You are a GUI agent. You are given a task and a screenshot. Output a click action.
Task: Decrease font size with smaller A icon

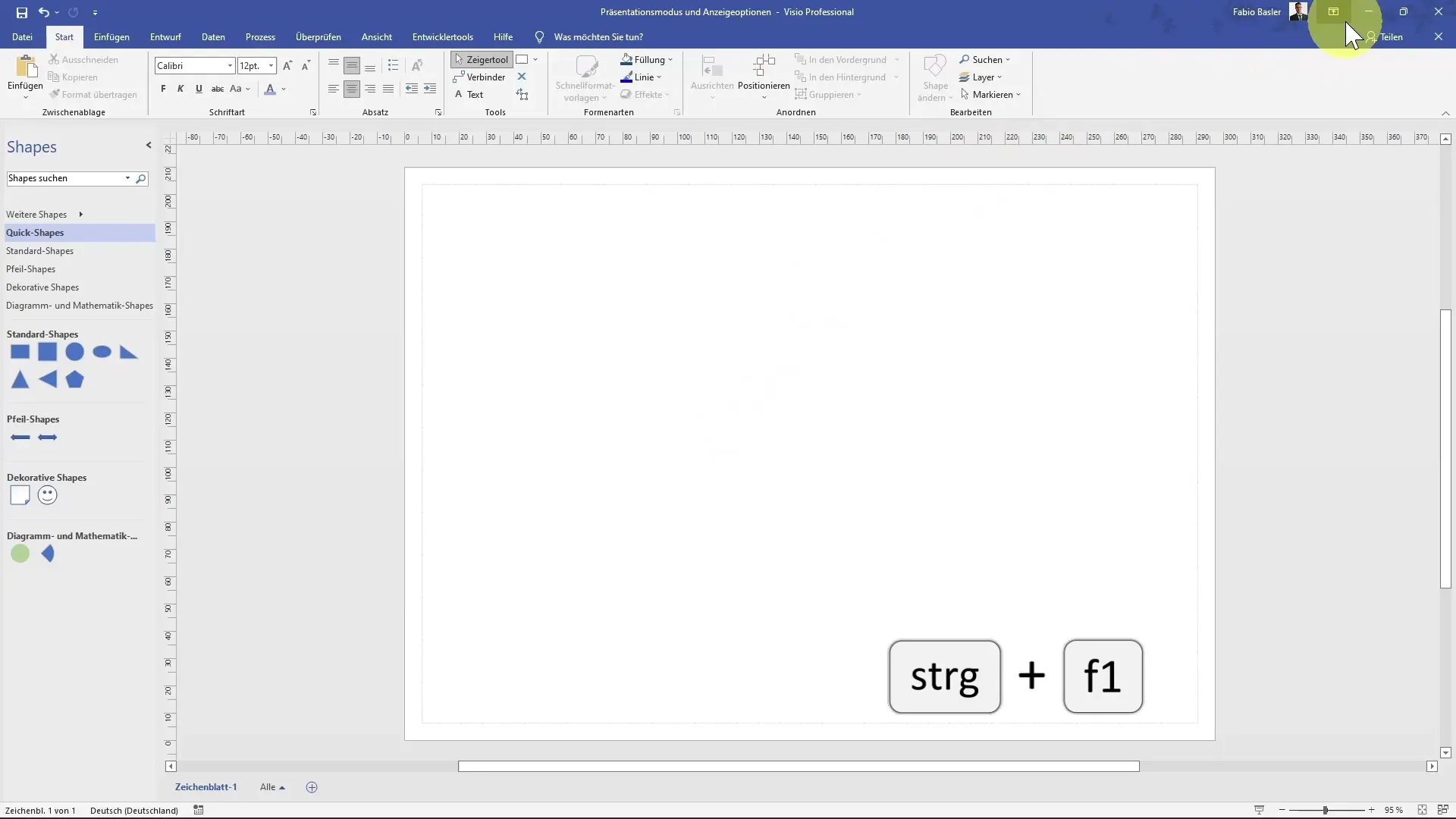point(306,66)
